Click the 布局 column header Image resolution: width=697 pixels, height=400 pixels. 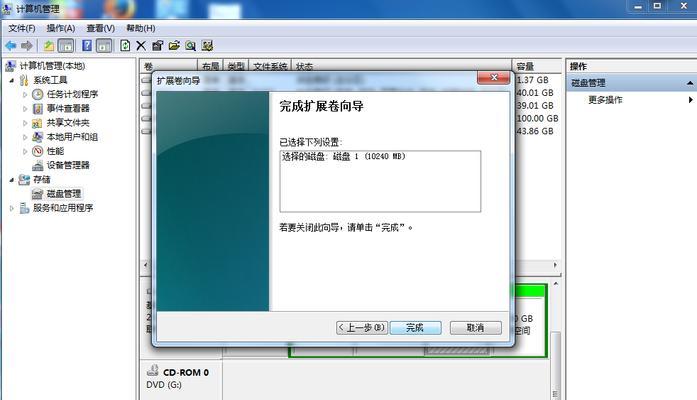click(211, 67)
